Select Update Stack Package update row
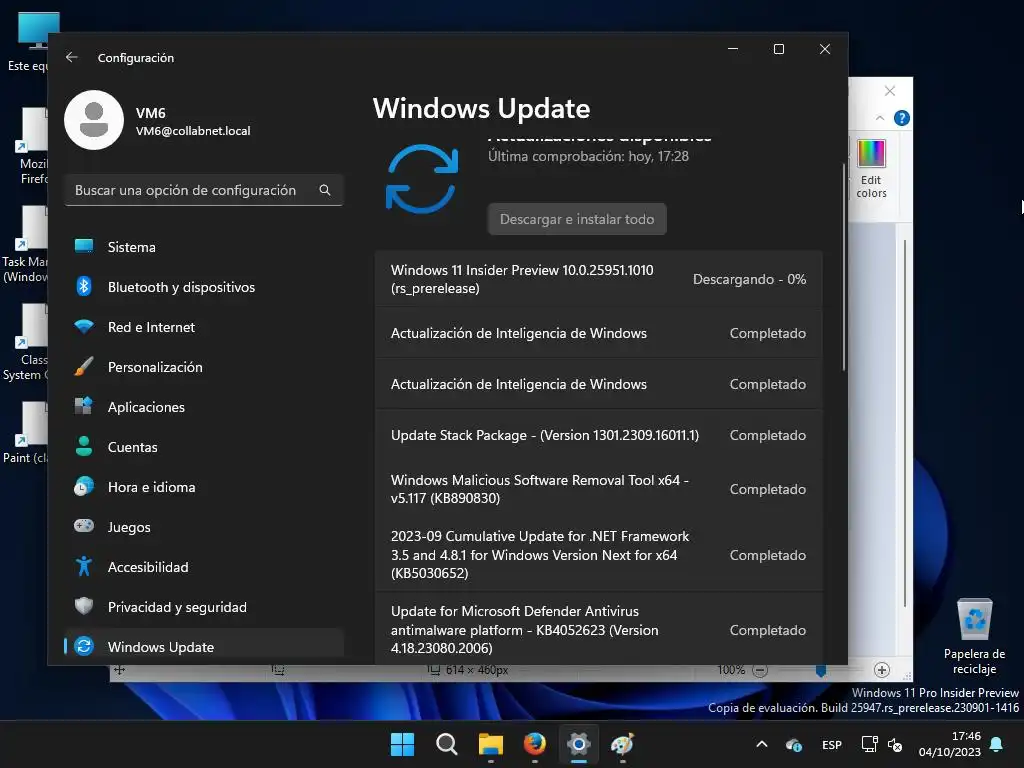The height and width of the screenshot is (768, 1024). coord(598,435)
